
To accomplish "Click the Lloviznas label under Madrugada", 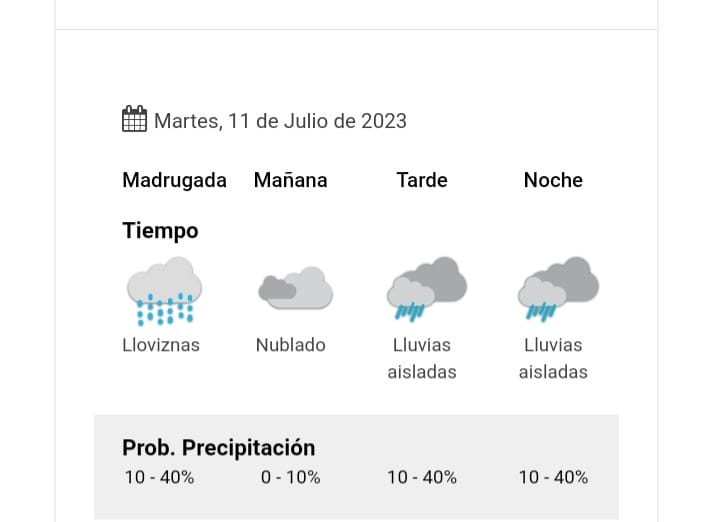I will pyautogui.click(x=161, y=345).
